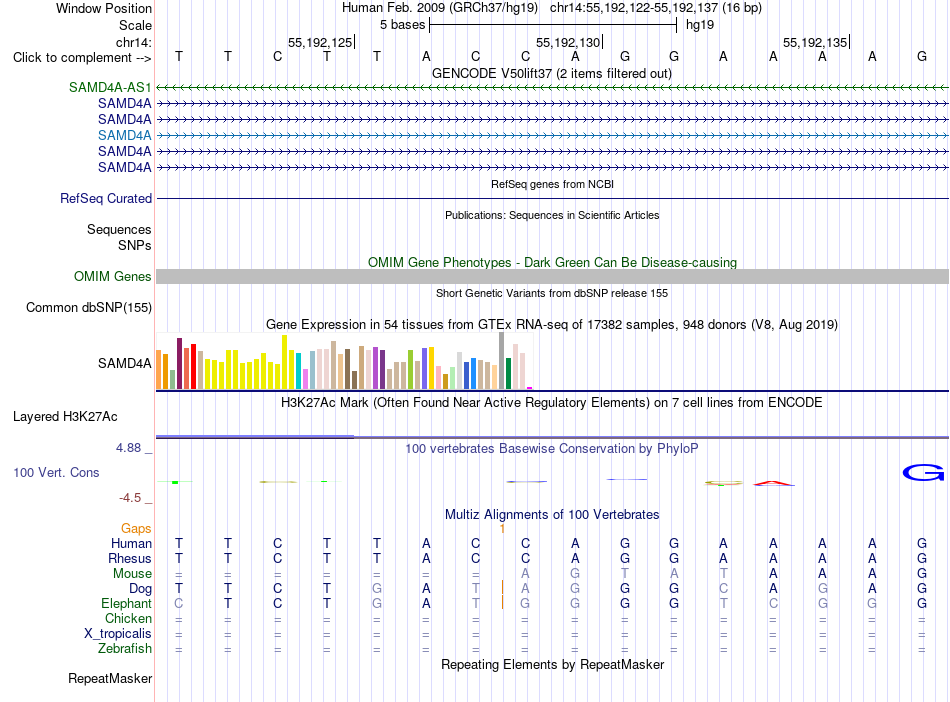
Task: Click the orange Gaps row label
Action: [136, 528]
